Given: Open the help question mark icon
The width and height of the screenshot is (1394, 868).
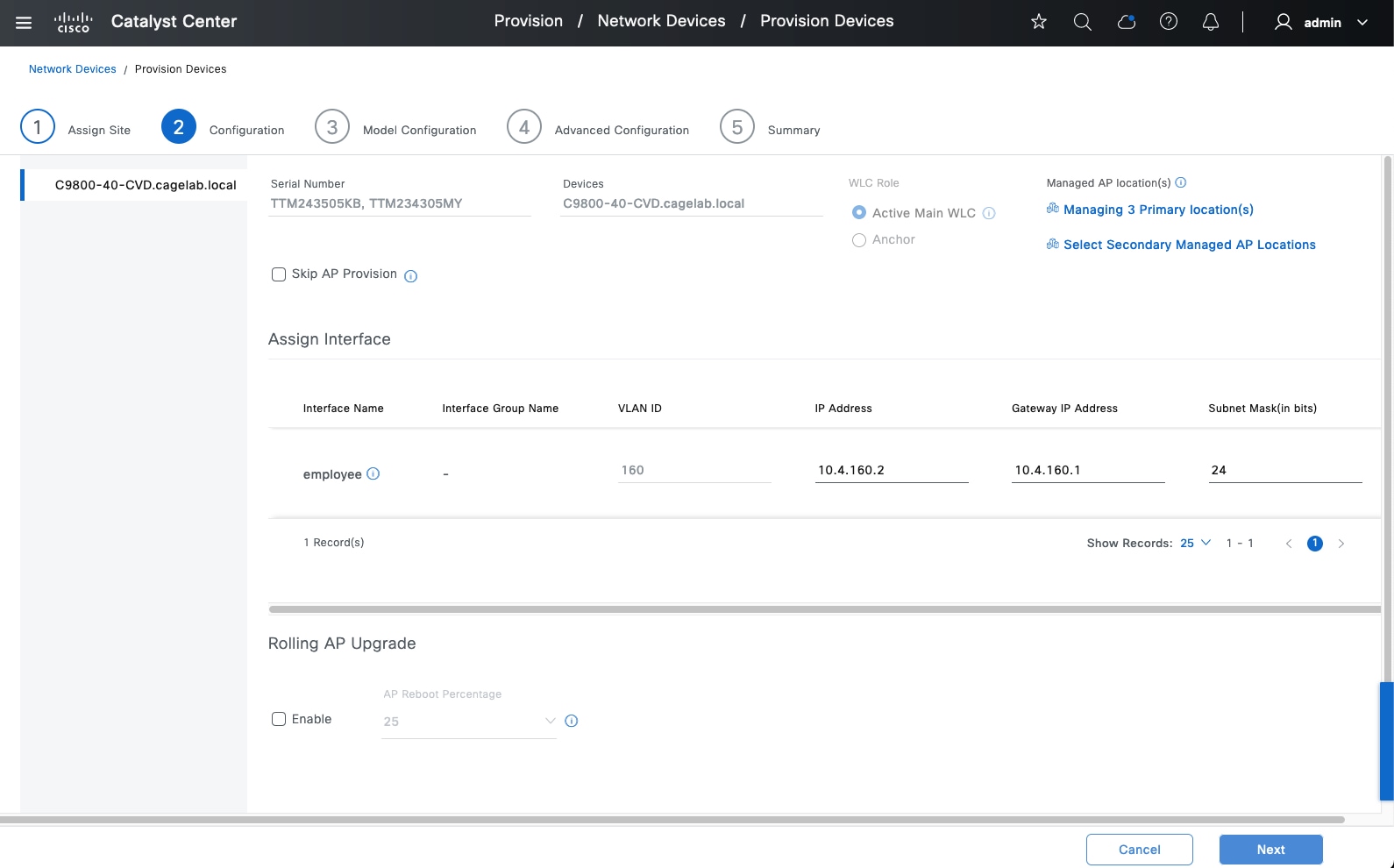Looking at the screenshot, I should pyautogui.click(x=1169, y=22).
